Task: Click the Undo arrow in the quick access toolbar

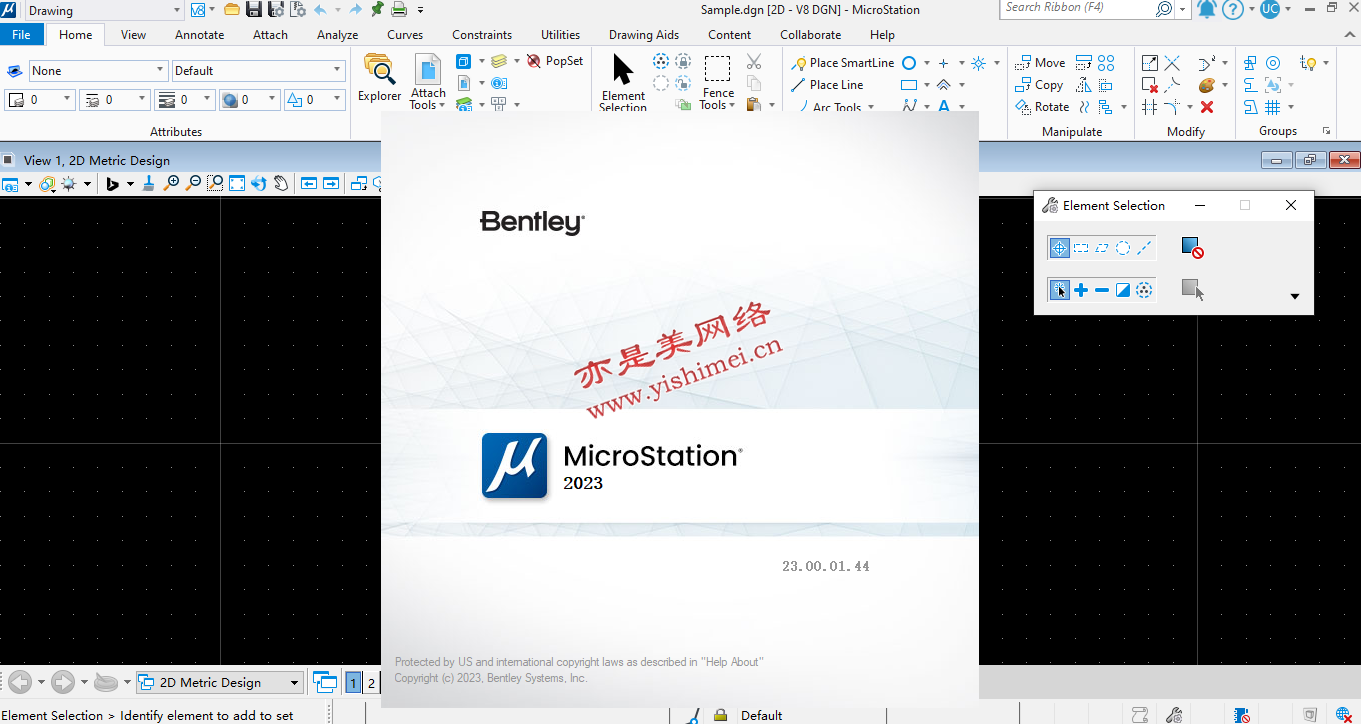Action: tap(321, 10)
